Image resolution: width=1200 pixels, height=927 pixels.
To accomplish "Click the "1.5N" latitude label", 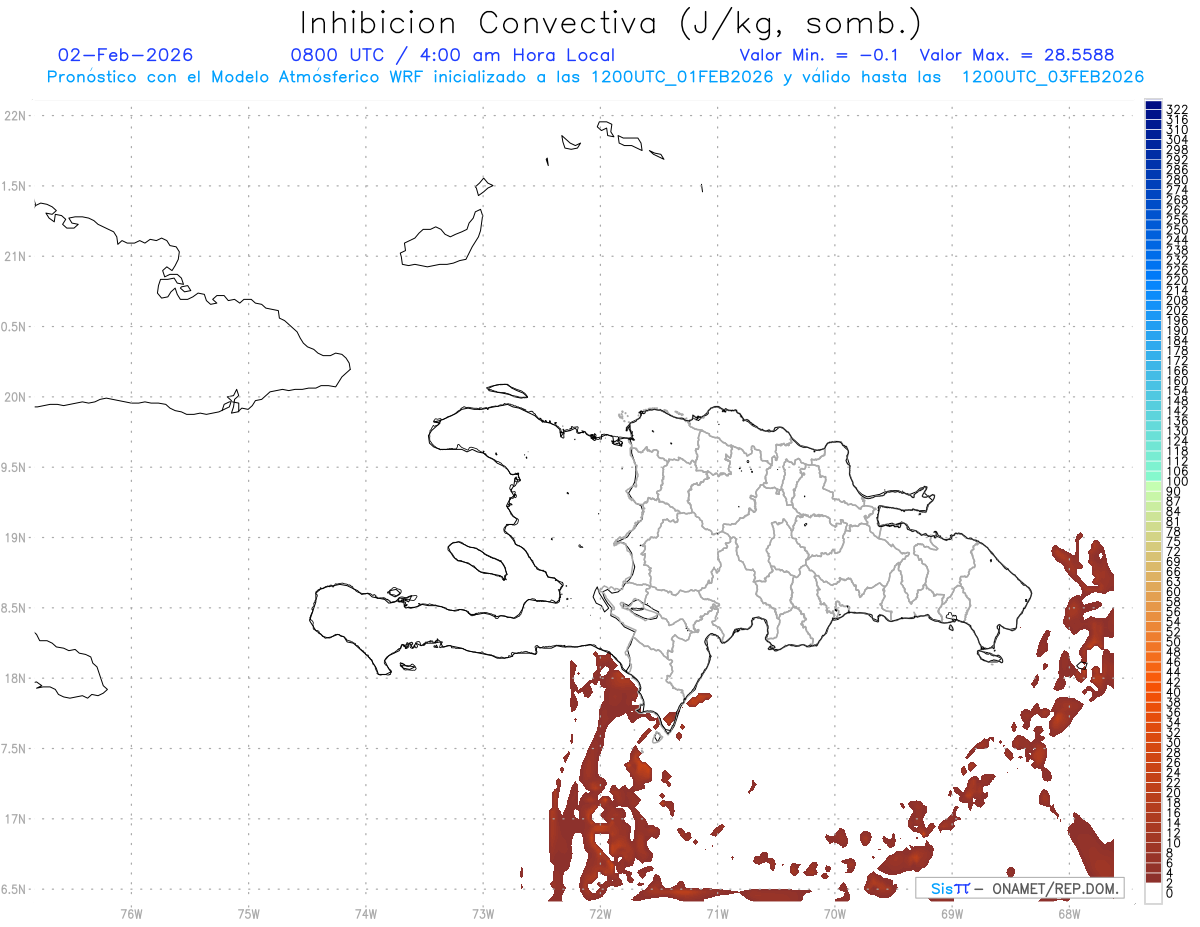I will click(16, 186).
